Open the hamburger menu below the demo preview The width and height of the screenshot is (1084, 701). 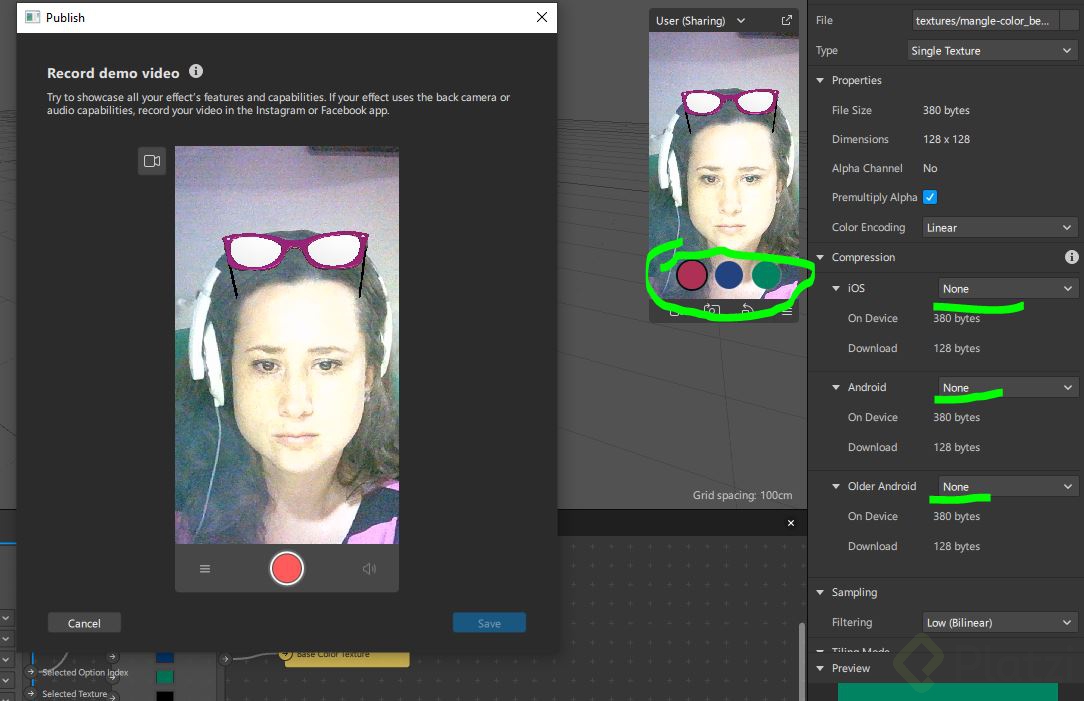click(205, 568)
